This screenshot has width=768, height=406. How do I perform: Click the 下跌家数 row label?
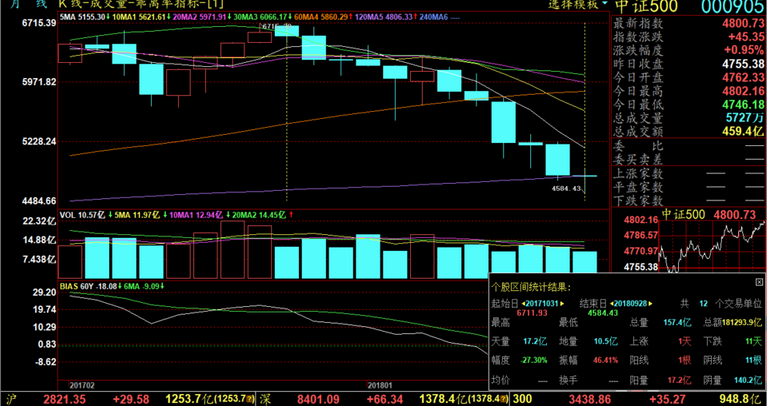(x=638, y=200)
